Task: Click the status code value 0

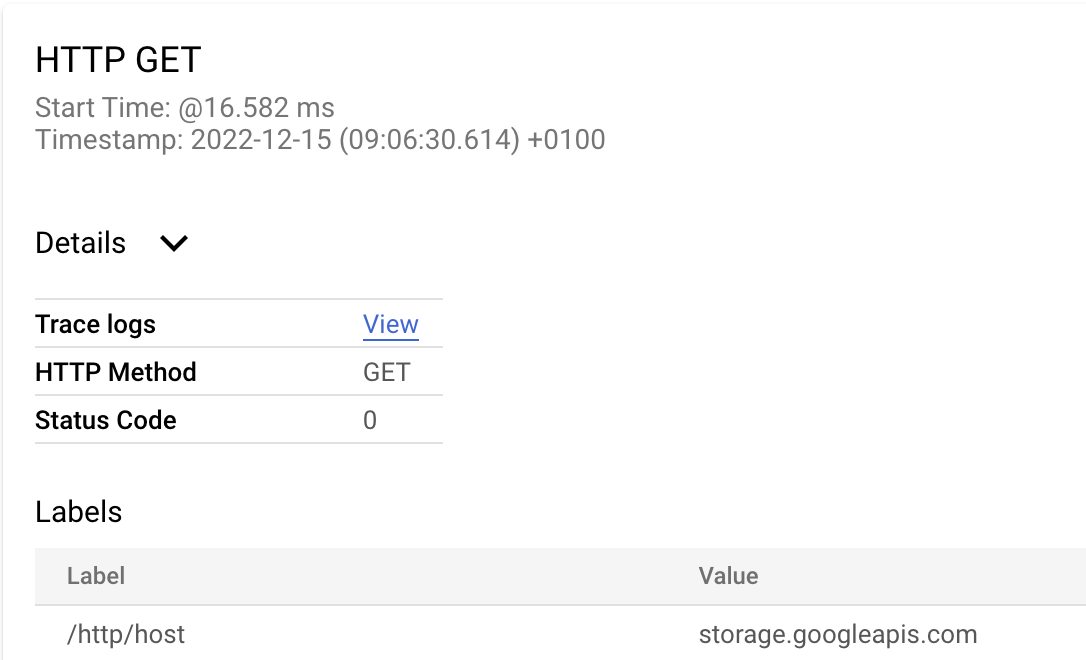Action: [x=369, y=420]
